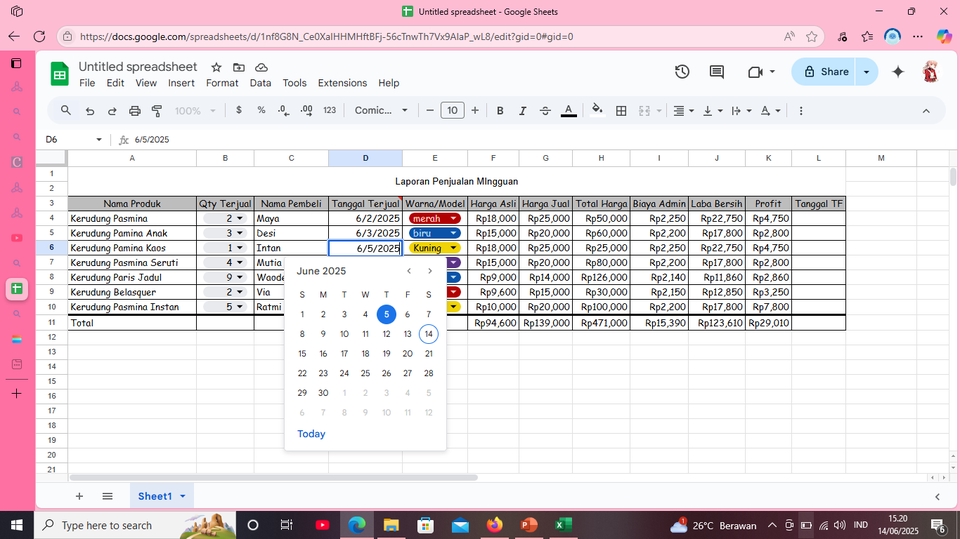The image size is (960, 539).
Task: Click the Borders icon in toolbar
Action: [621, 111]
